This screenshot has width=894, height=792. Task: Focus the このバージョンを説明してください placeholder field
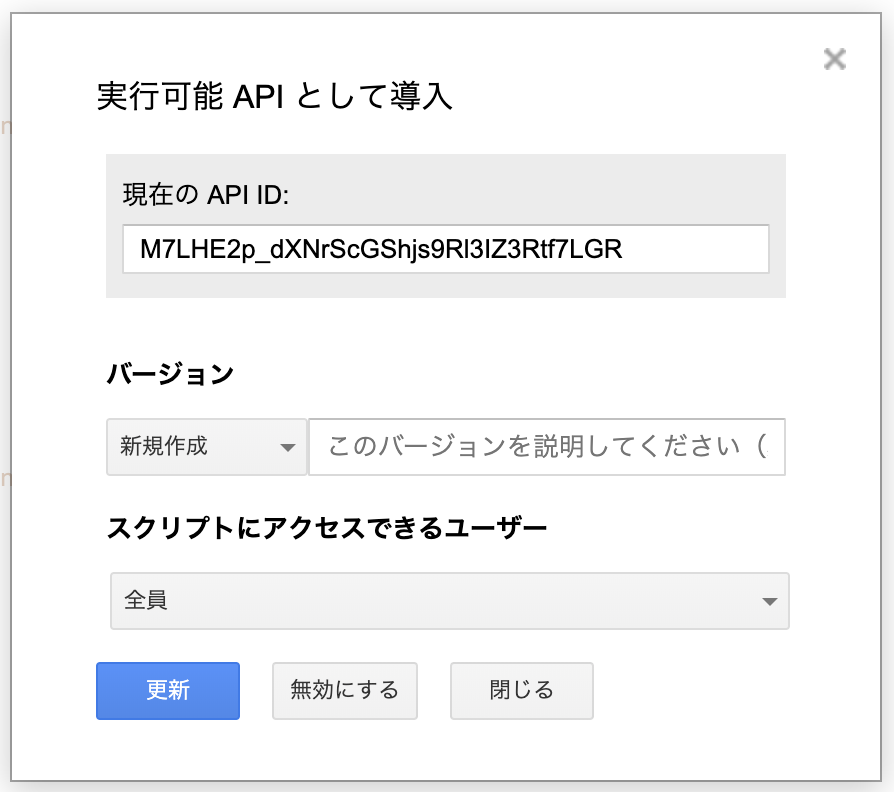tap(547, 447)
